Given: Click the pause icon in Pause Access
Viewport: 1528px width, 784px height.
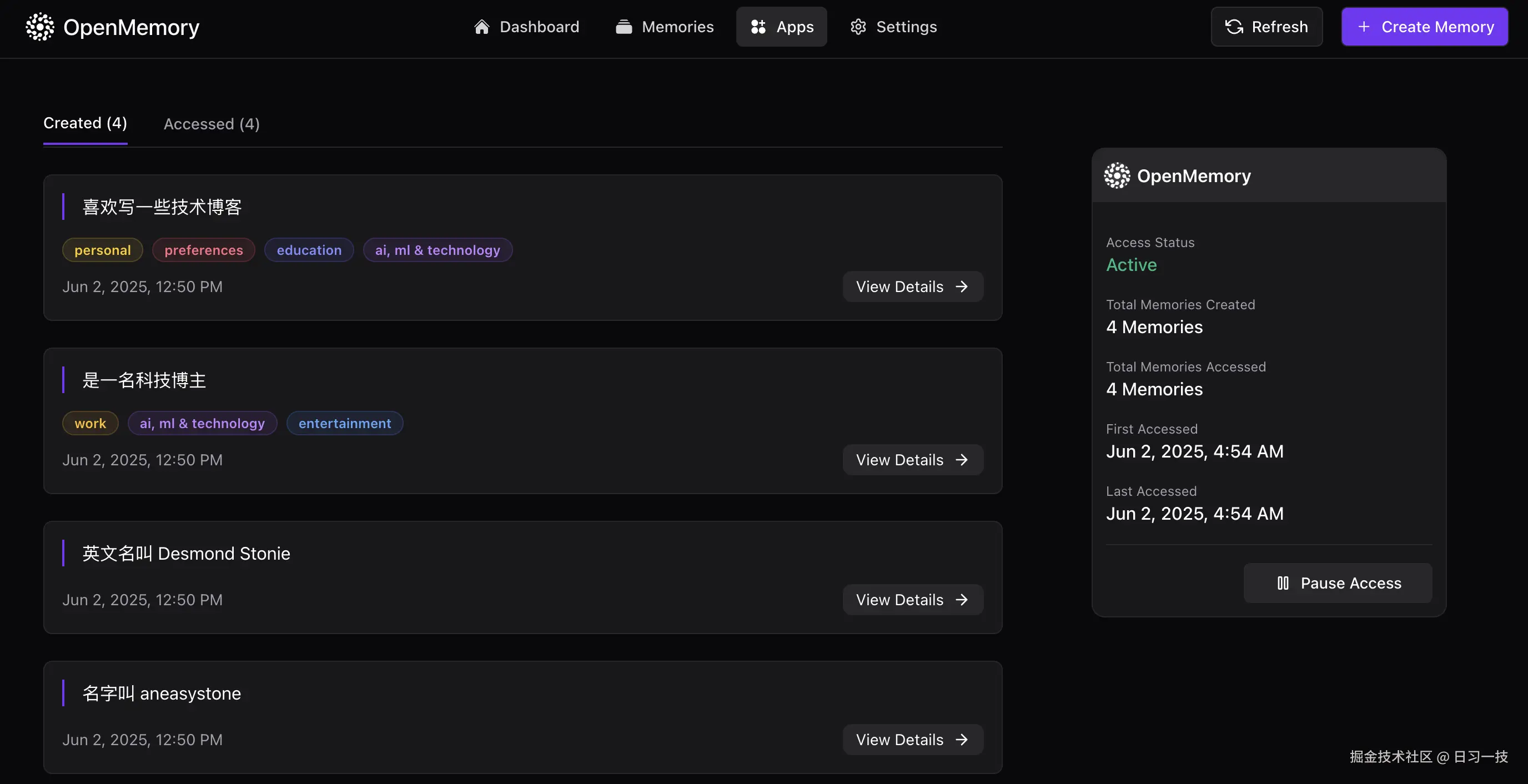Looking at the screenshot, I should (1283, 583).
